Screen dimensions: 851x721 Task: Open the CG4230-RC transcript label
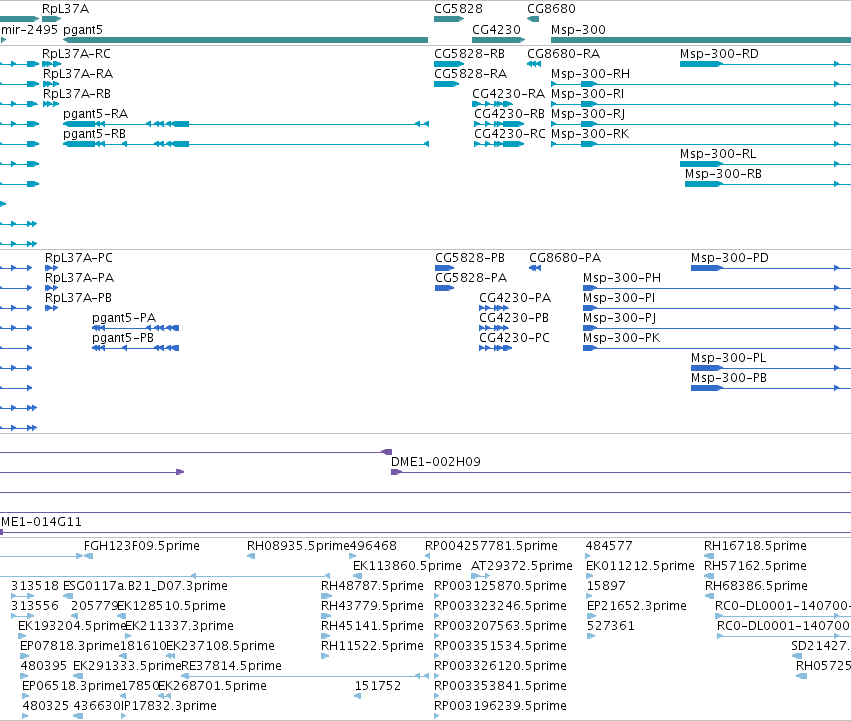pyautogui.click(x=510, y=134)
